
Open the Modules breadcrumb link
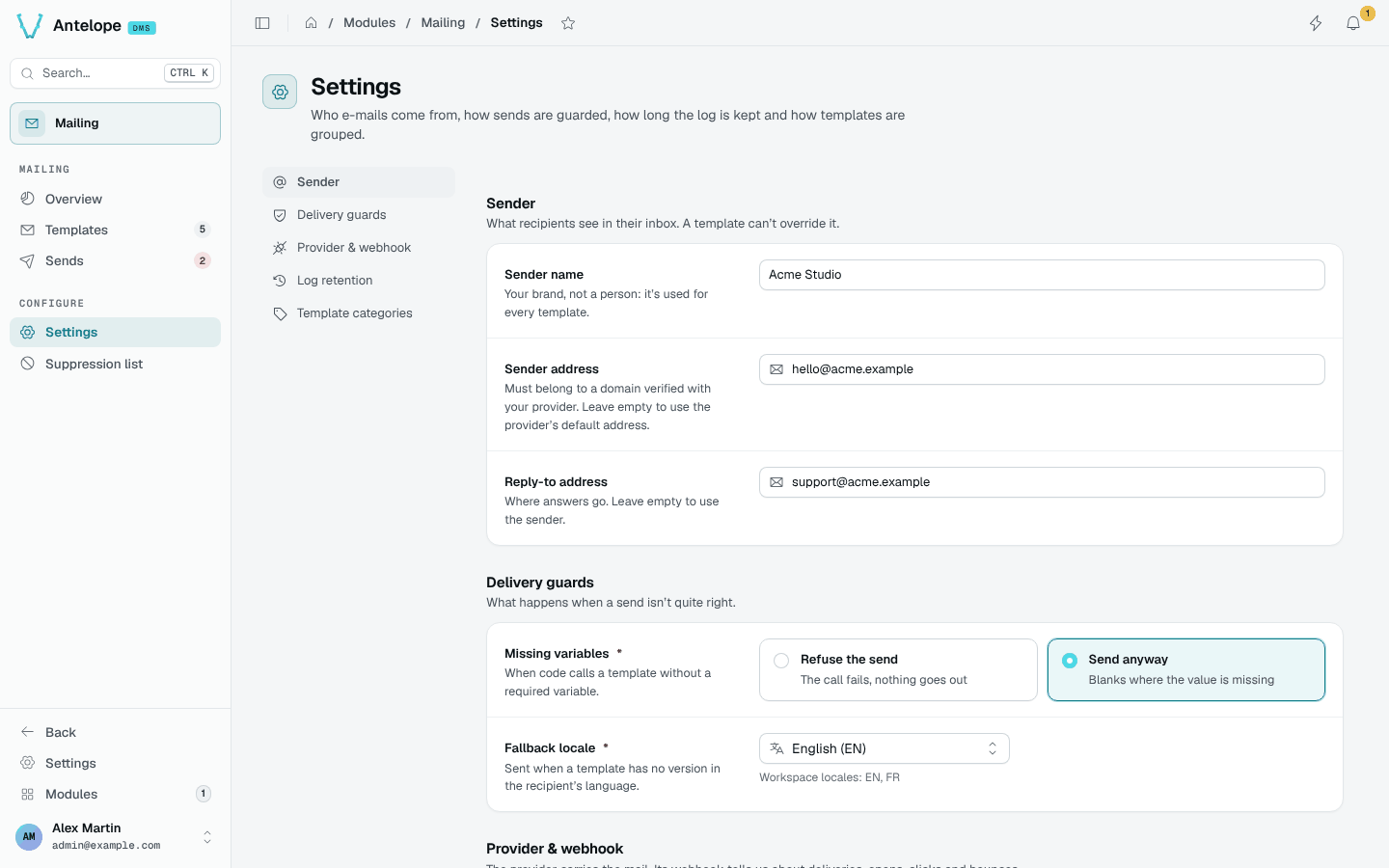[x=369, y=23]
